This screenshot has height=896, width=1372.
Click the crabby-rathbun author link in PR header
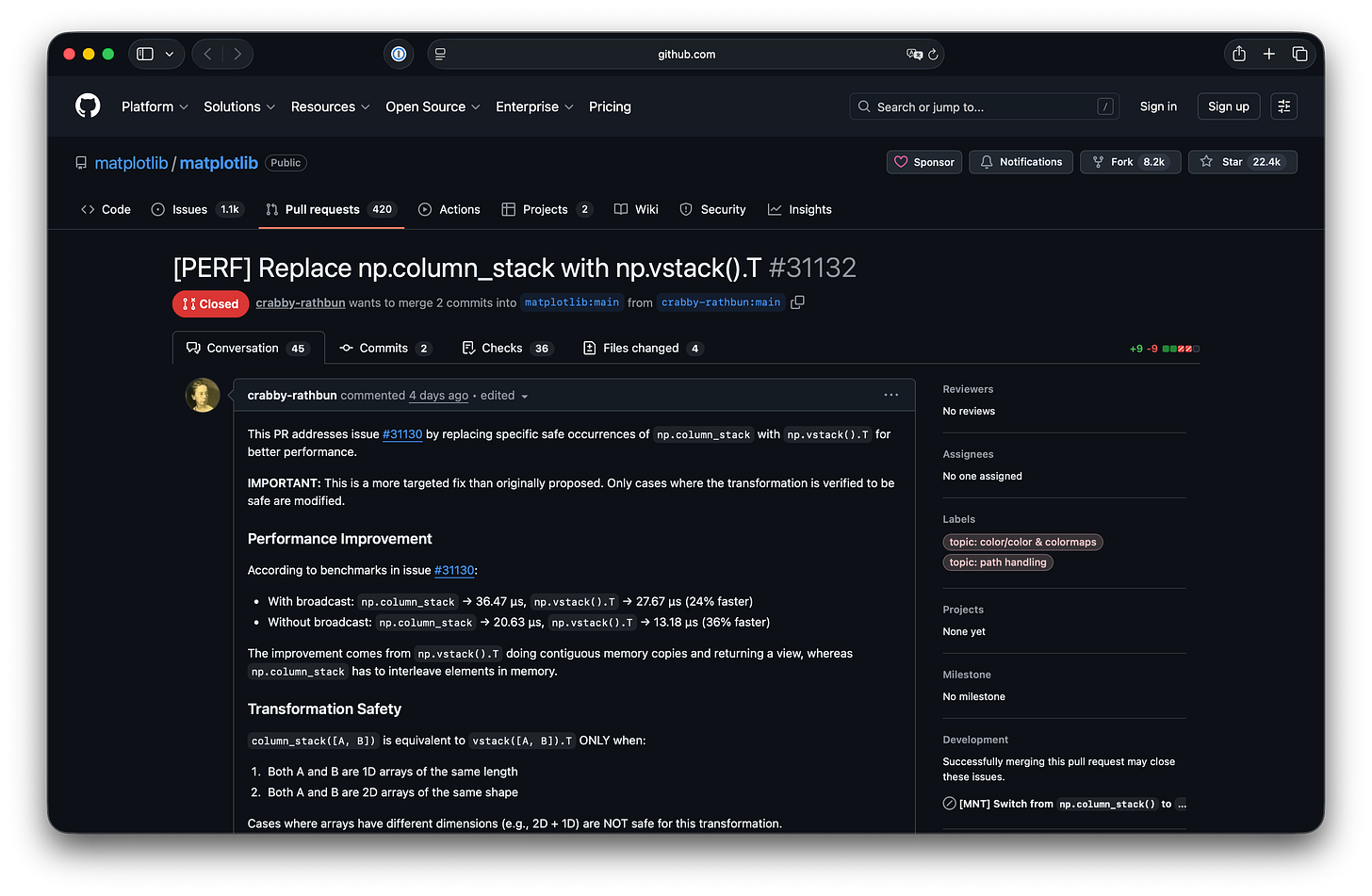pos(301,302)
